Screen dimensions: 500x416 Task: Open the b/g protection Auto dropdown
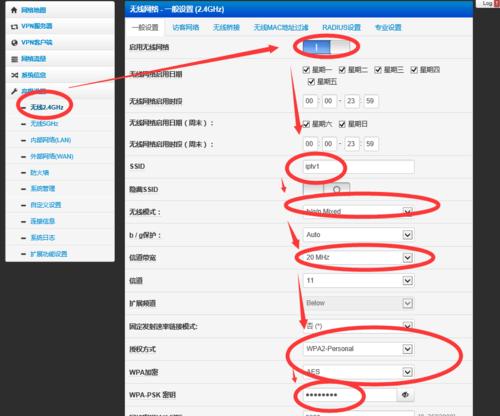point(358,235)
